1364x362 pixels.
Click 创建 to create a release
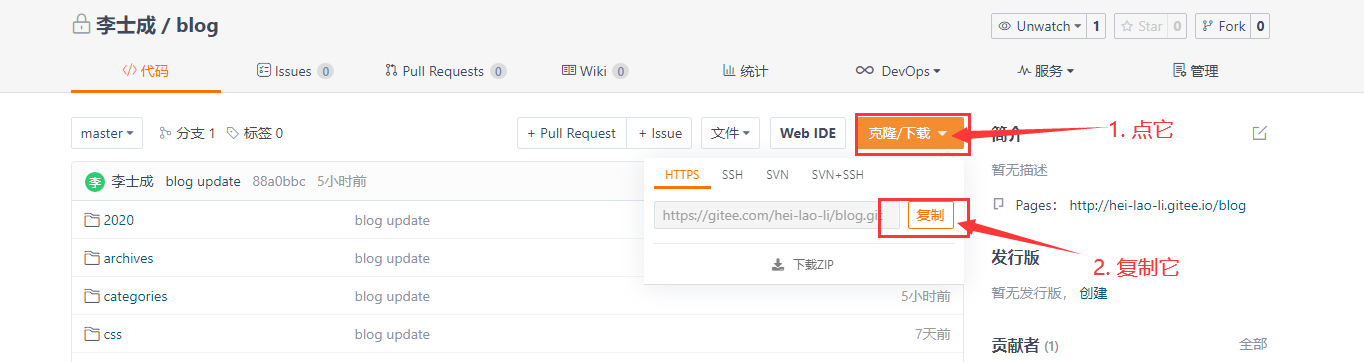(1093, 293)
